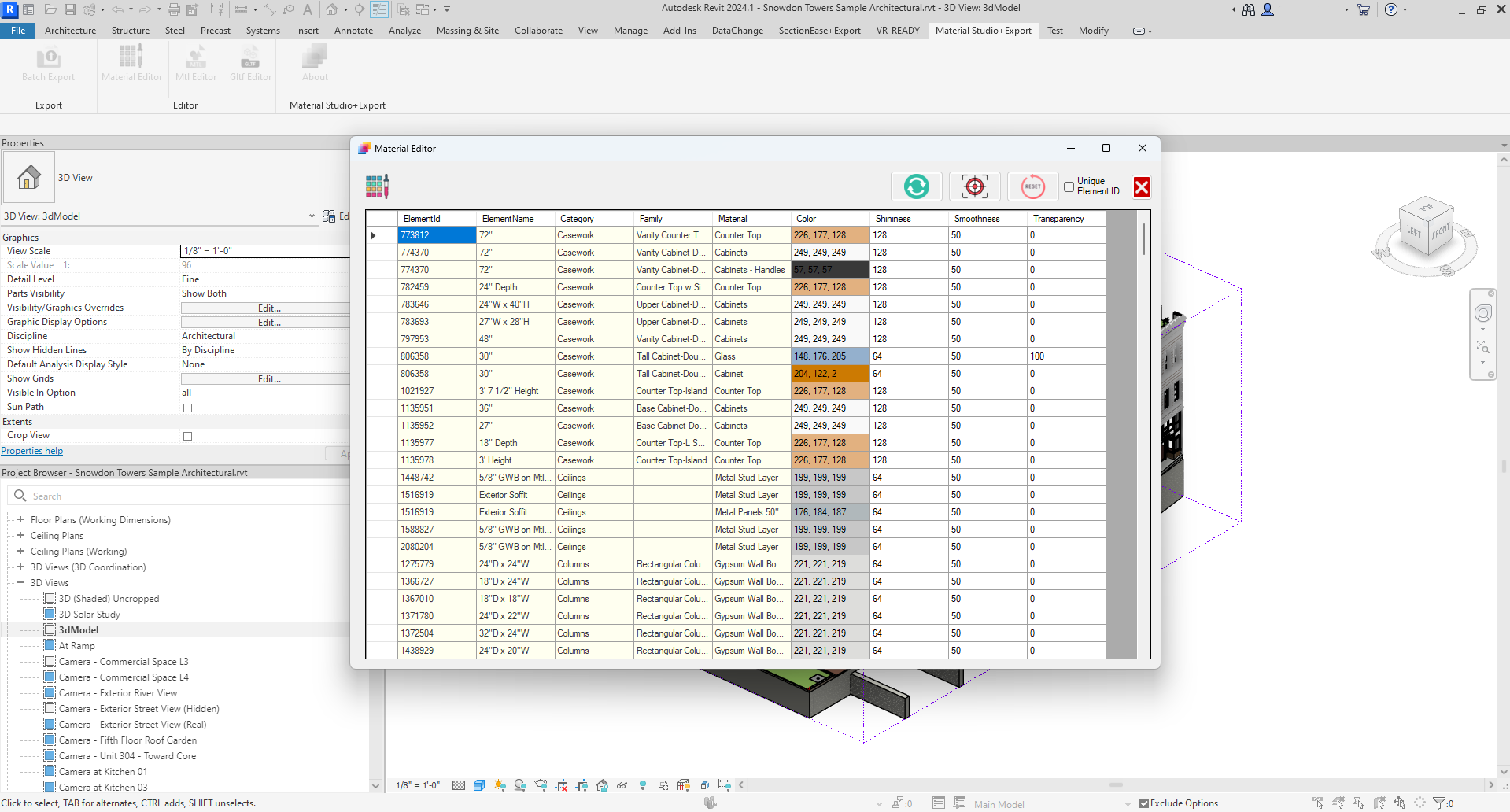Click the round RESET button
Image resolution: width=1510 pixels, height=812 pixels.
(1032, 186)
